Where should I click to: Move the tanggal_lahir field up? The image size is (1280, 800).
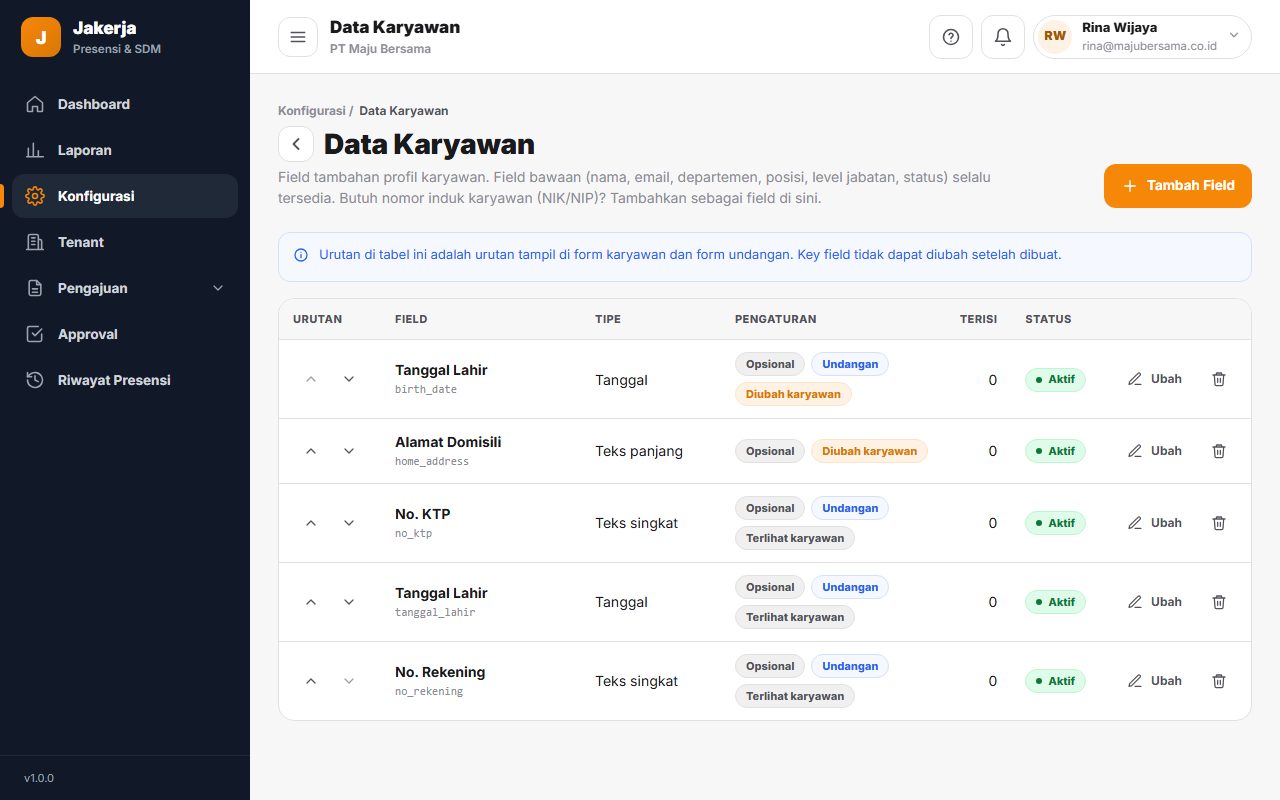[311, 602]
